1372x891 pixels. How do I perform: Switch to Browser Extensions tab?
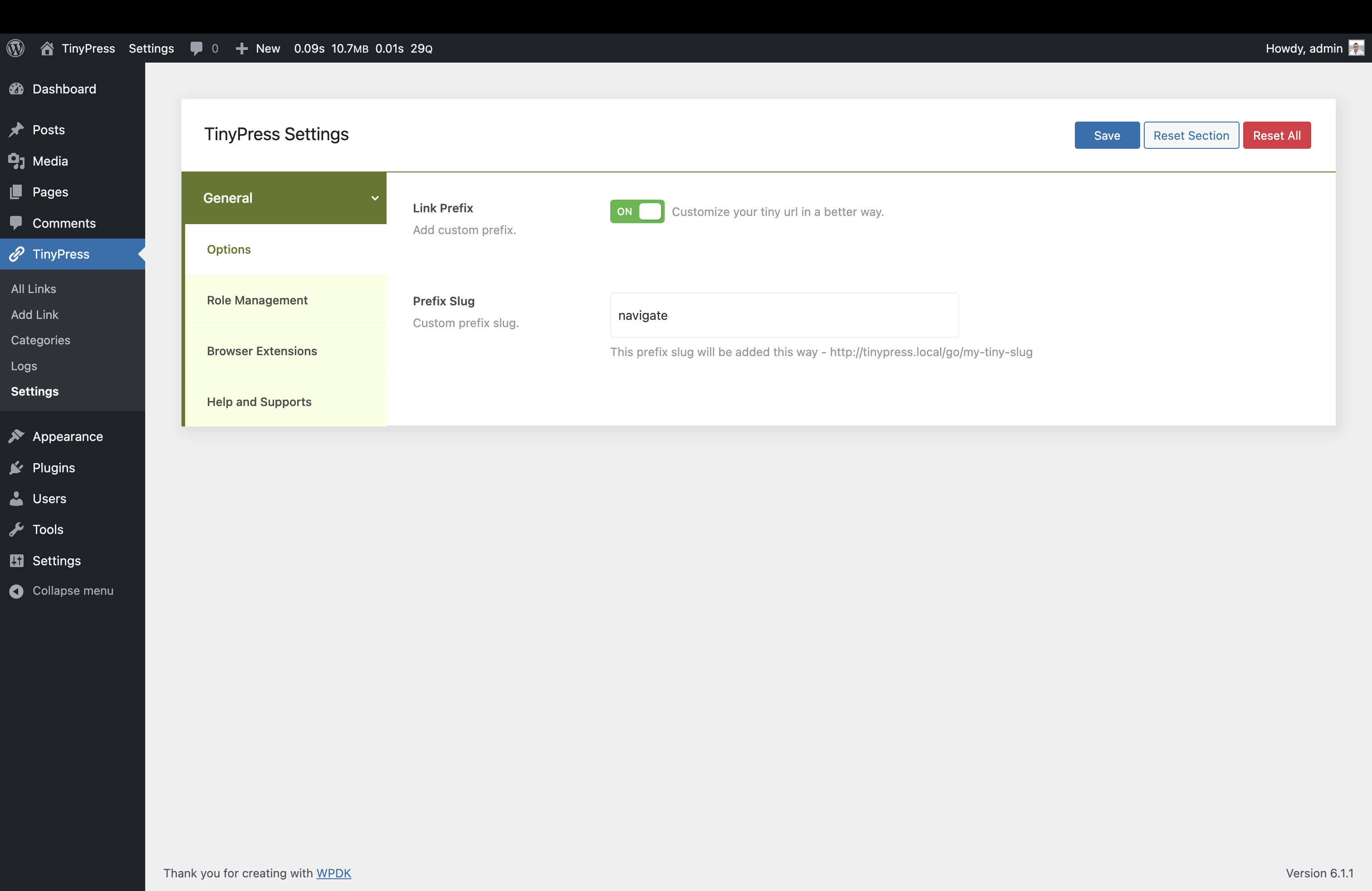click(262, 351)
